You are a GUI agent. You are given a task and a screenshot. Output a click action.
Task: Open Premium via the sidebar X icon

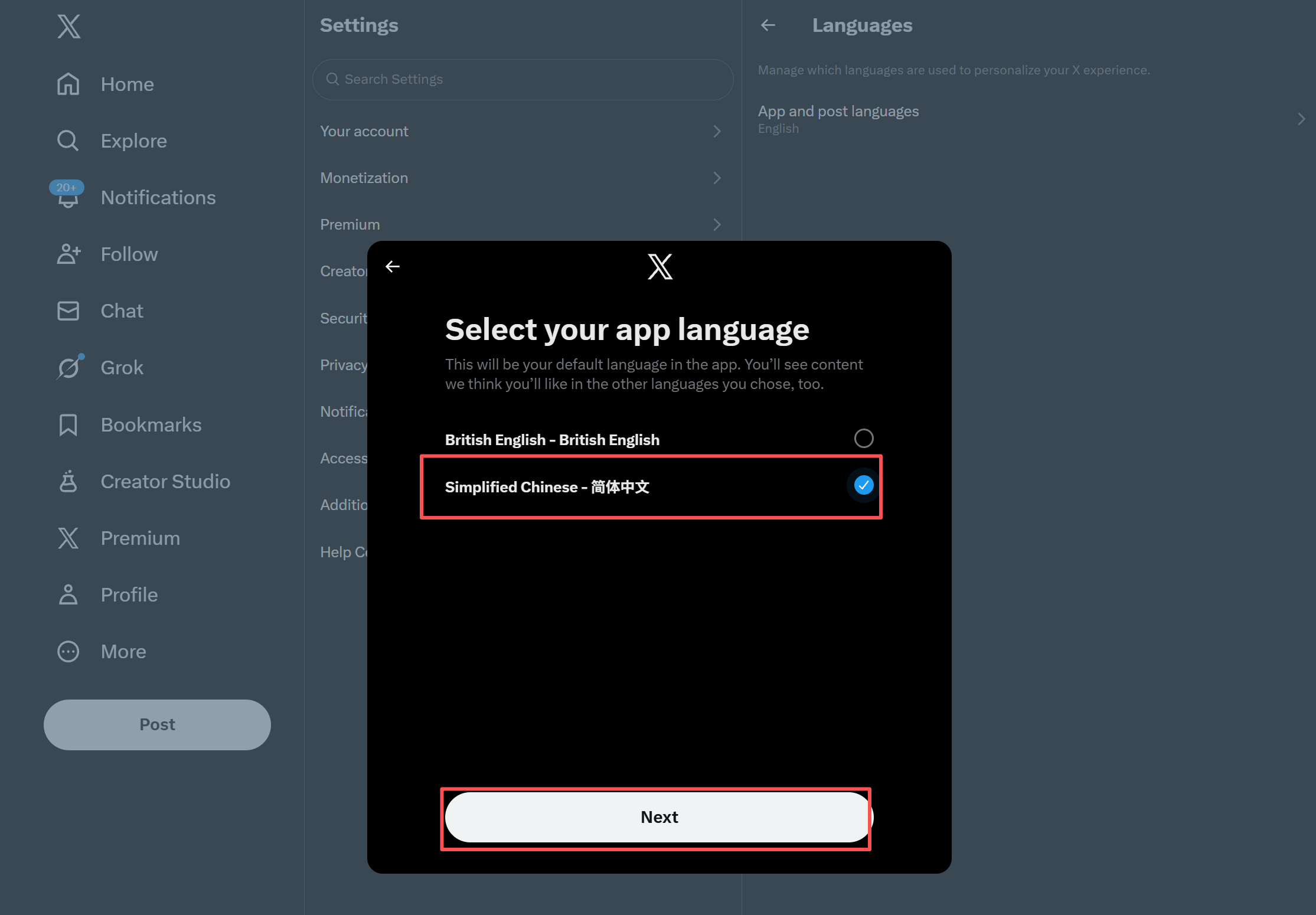(68, 538)
